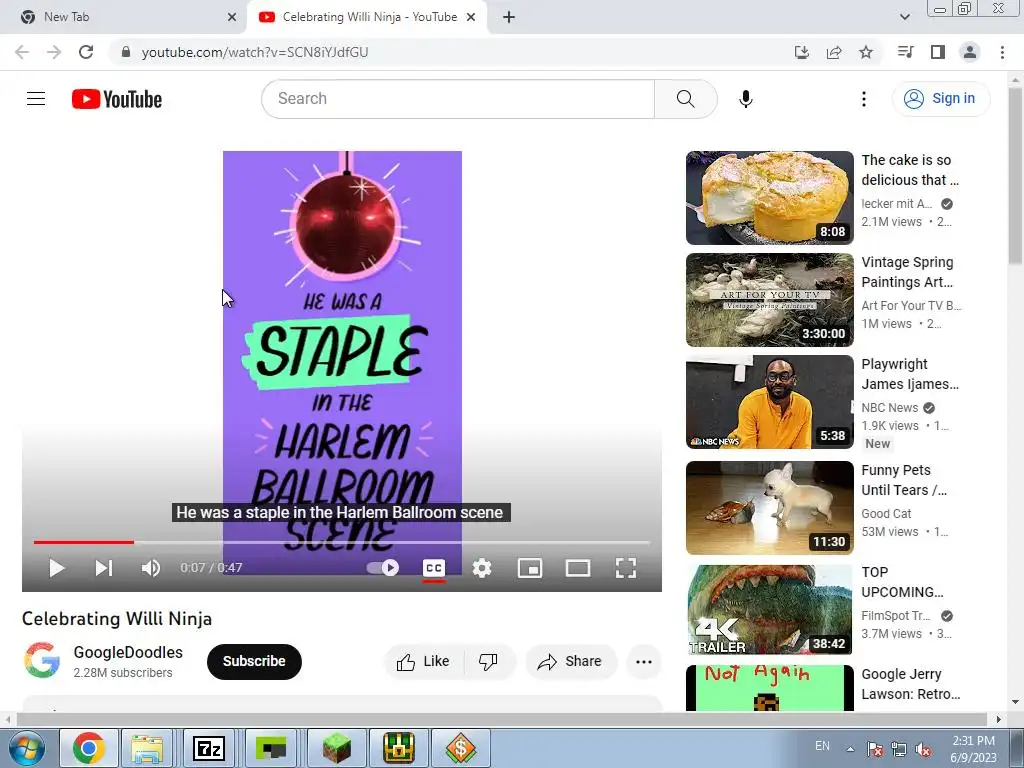The image size is (1024, 768).
Task: Mute the video volume
Action: tap(151, 568)
